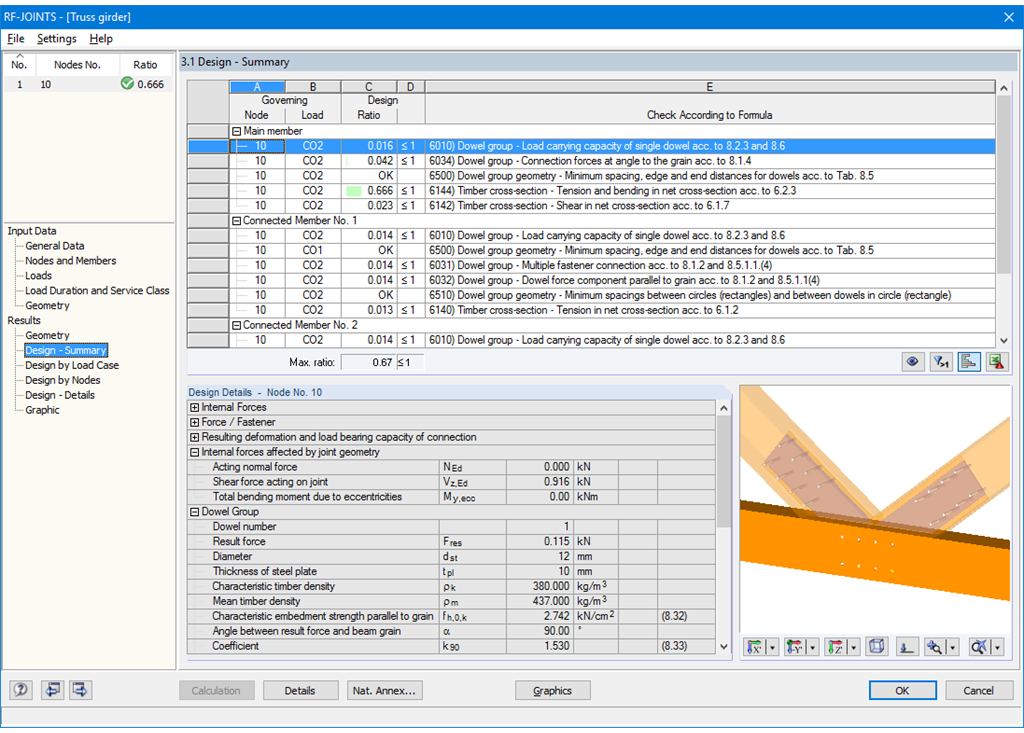
Task: Collapse the Main member group
Action: point(236,131)
